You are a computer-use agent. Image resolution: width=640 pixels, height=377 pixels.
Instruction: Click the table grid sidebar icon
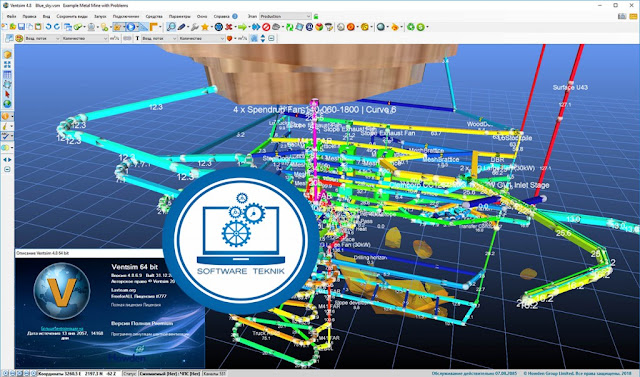7,75
